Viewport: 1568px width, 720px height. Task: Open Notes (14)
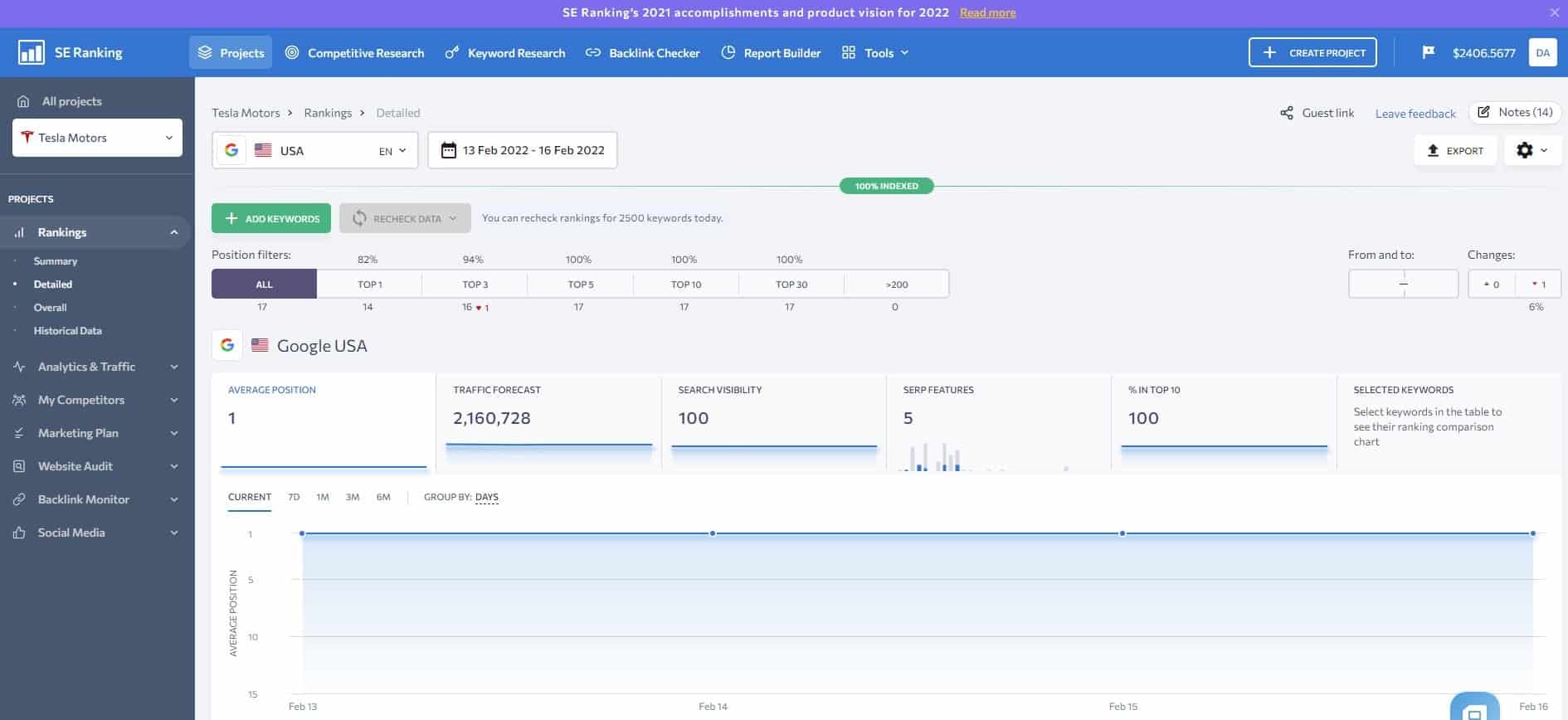click(1515, 112)
